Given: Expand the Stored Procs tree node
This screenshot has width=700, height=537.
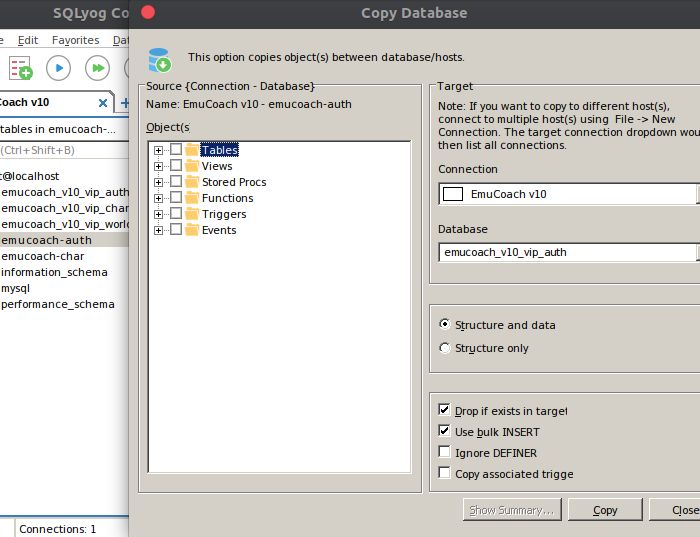Looking at the screenshot, I should pos(158,183).
